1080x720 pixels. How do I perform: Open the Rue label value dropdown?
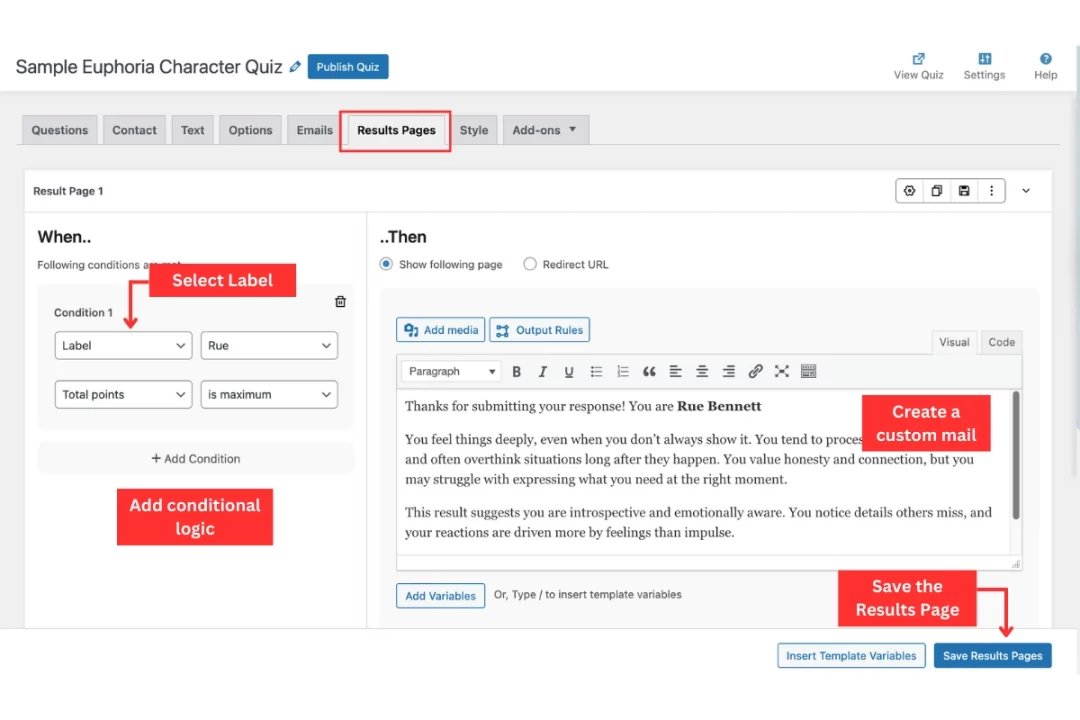[x=269, y=346]
